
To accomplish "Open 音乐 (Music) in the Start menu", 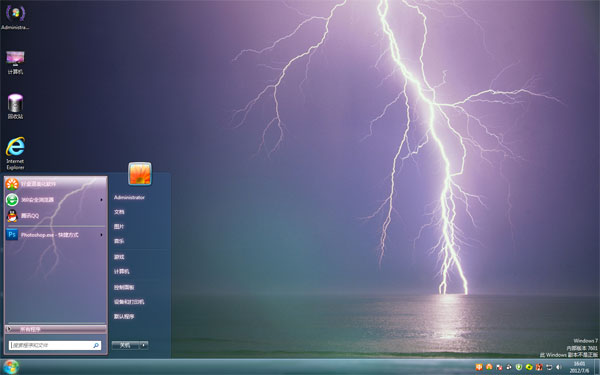I will [119, 241].
